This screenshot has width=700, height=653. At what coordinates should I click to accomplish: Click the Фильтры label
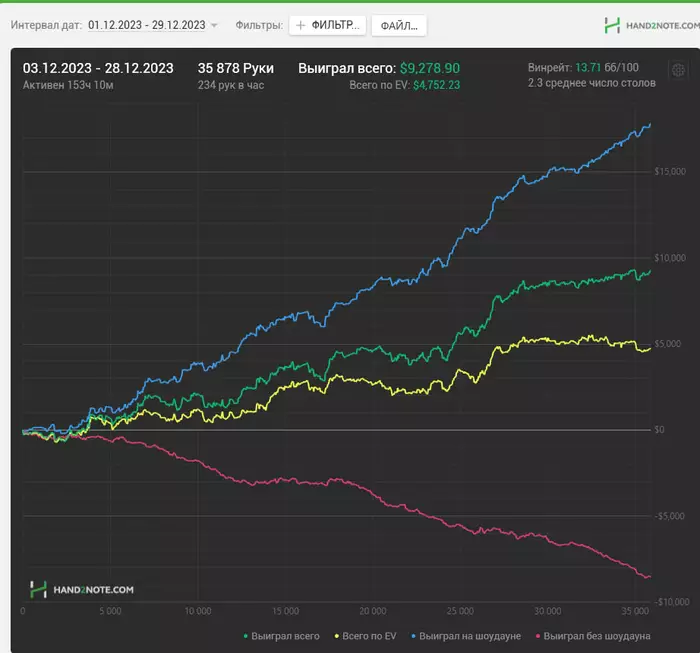(x=259, y=25)
